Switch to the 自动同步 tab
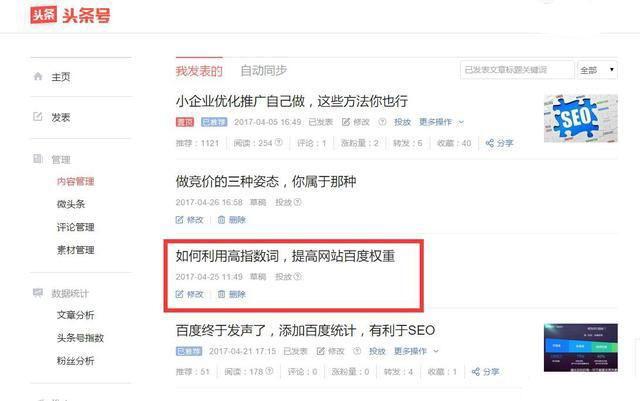This screenshot has width=640, height=401. [264, 71]
